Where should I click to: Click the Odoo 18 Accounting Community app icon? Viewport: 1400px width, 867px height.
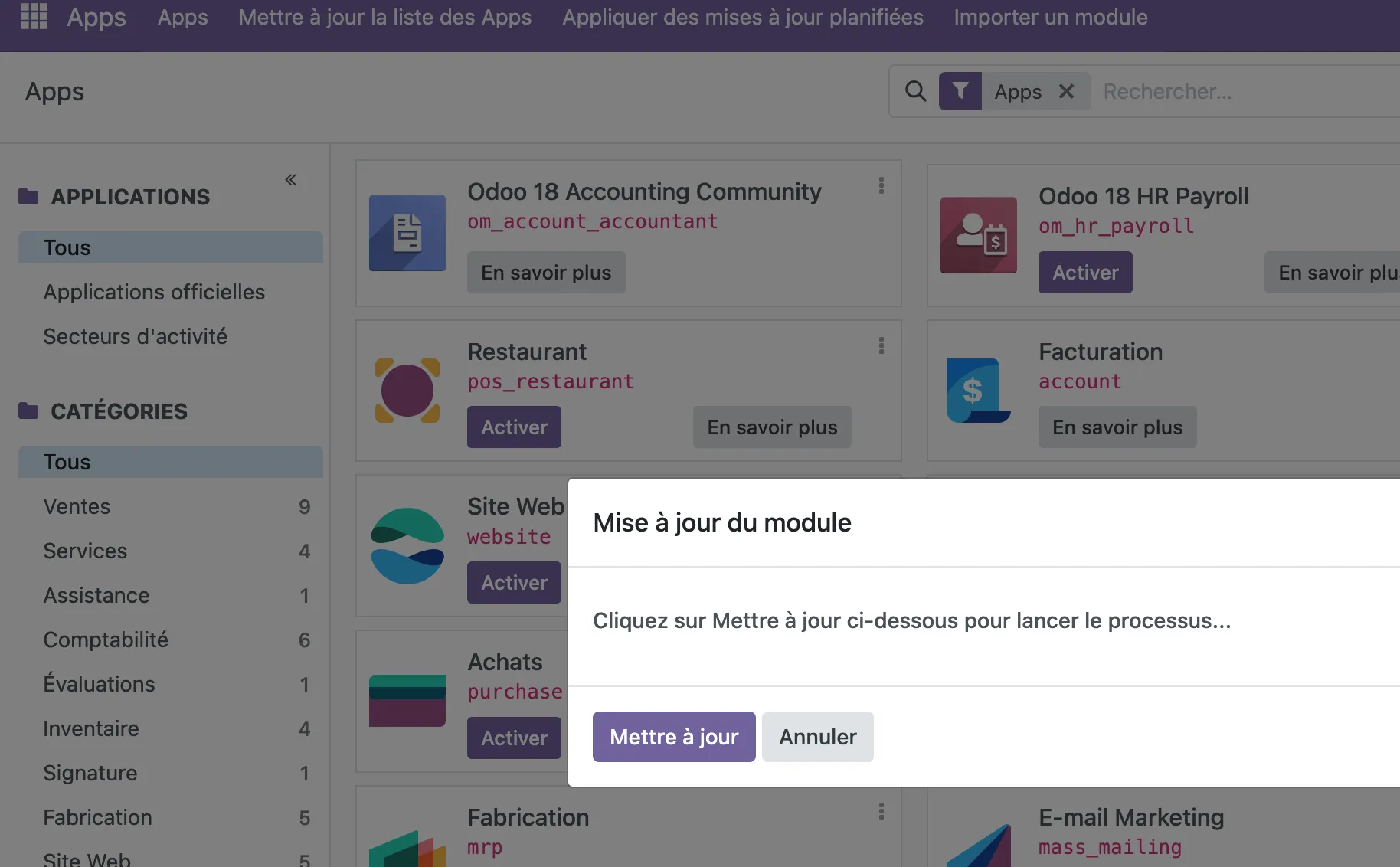coord(407,233)
